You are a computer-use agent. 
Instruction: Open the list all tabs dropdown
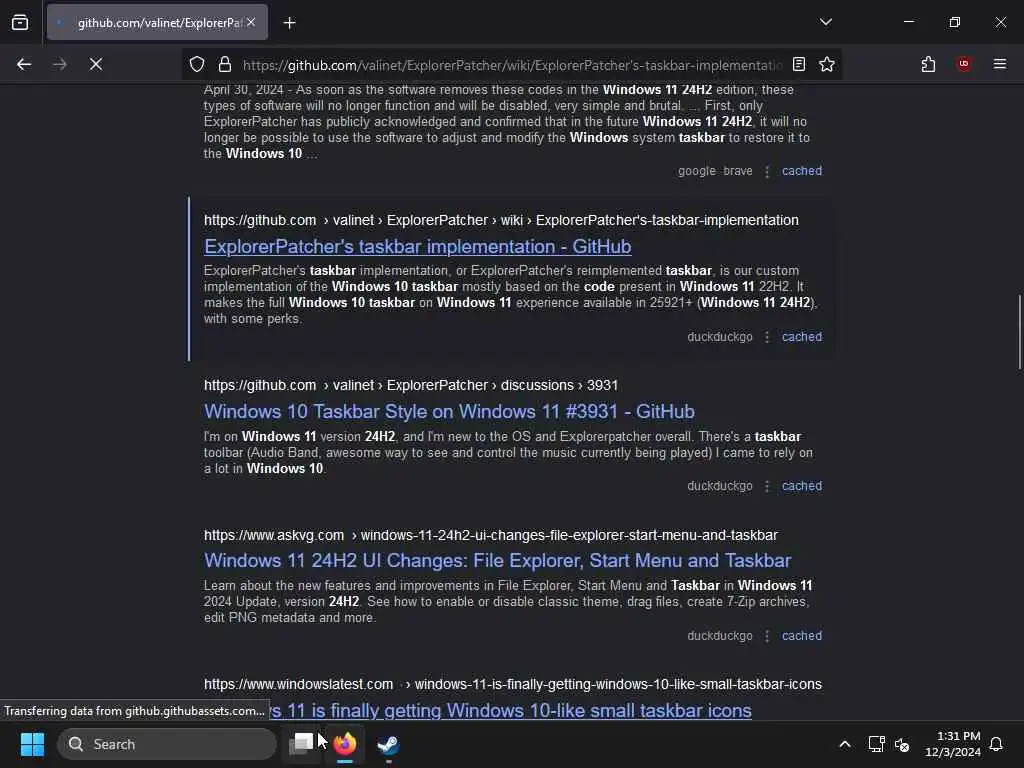click(x=825, y=22)
